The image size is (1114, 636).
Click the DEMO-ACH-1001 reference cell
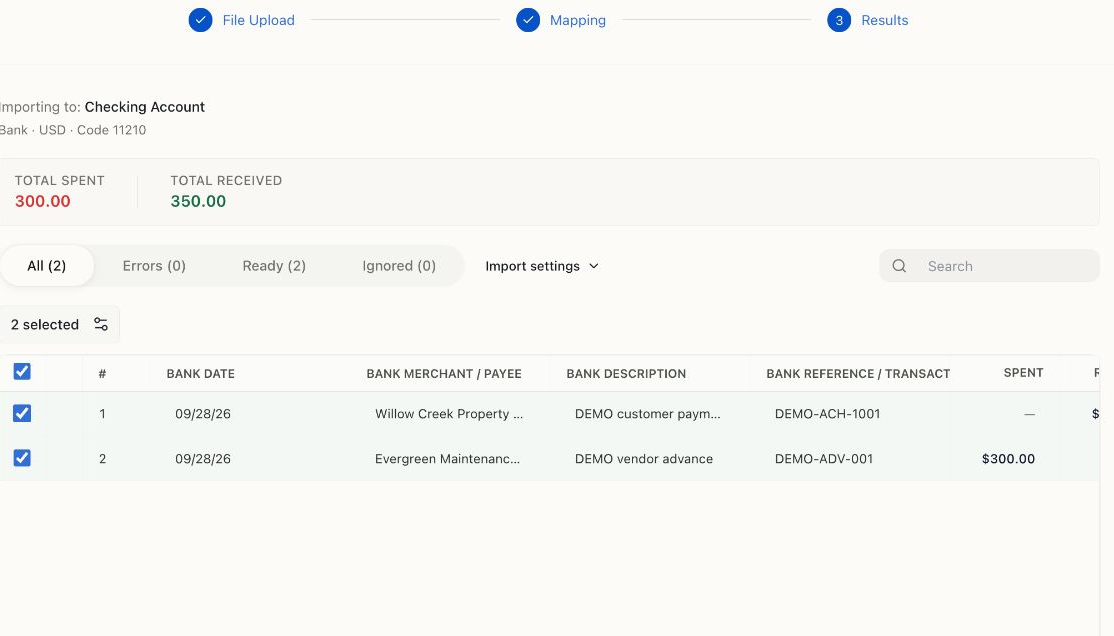(828, 414)
